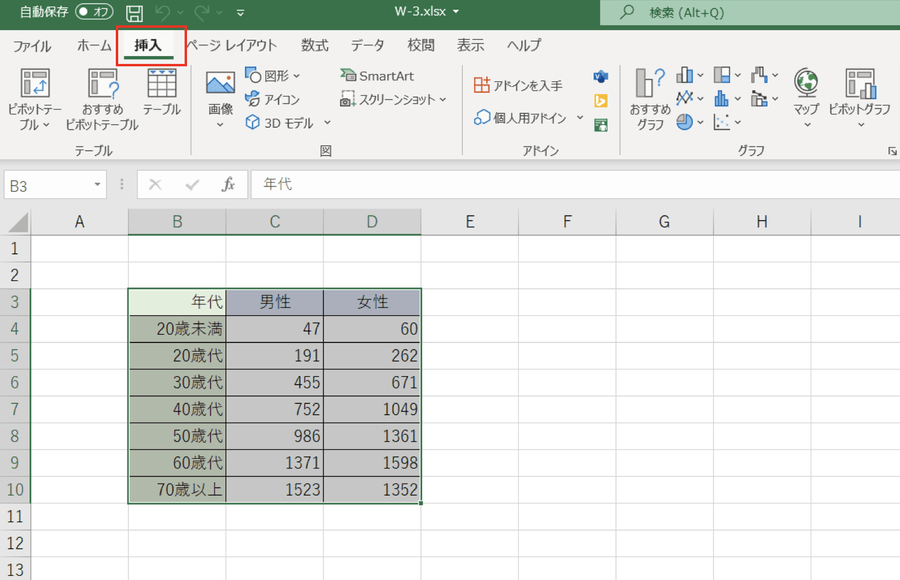Open the グラフ group dialog launcher
The image size is (900, 580).
coord(890,151)
